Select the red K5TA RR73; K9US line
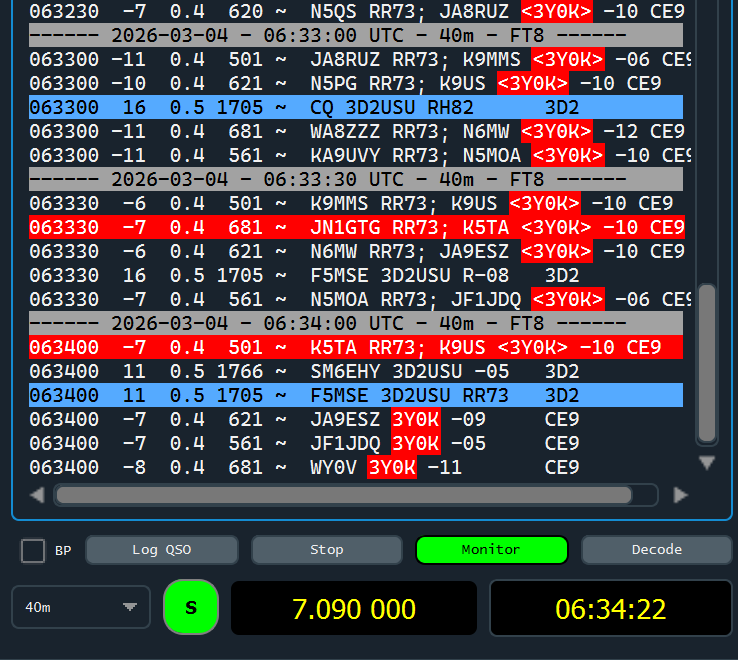 356,347
